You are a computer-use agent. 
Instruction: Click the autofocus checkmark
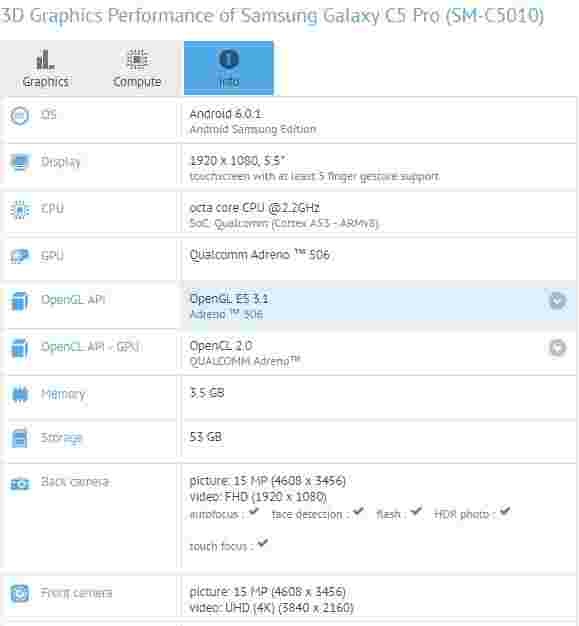[254, 511]
